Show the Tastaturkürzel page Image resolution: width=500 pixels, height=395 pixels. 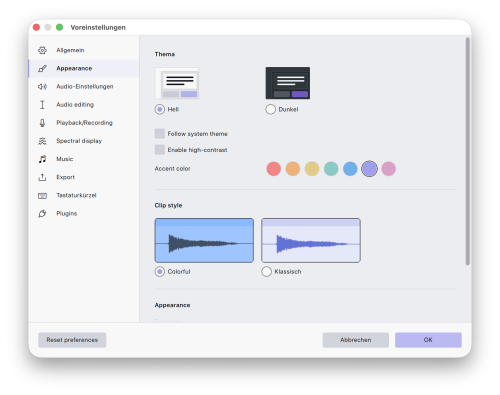point(84,195)
